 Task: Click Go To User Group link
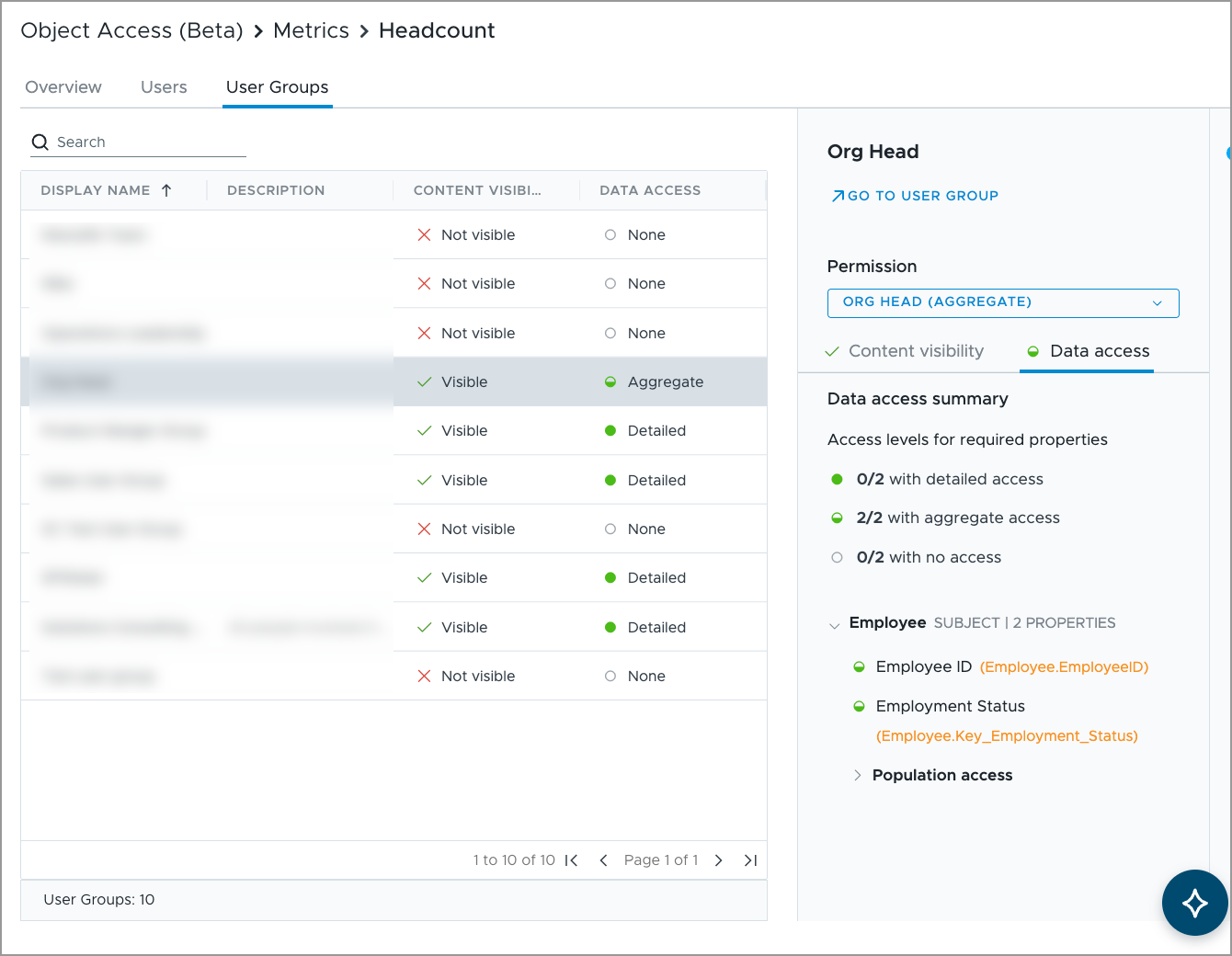pos(915,196)
